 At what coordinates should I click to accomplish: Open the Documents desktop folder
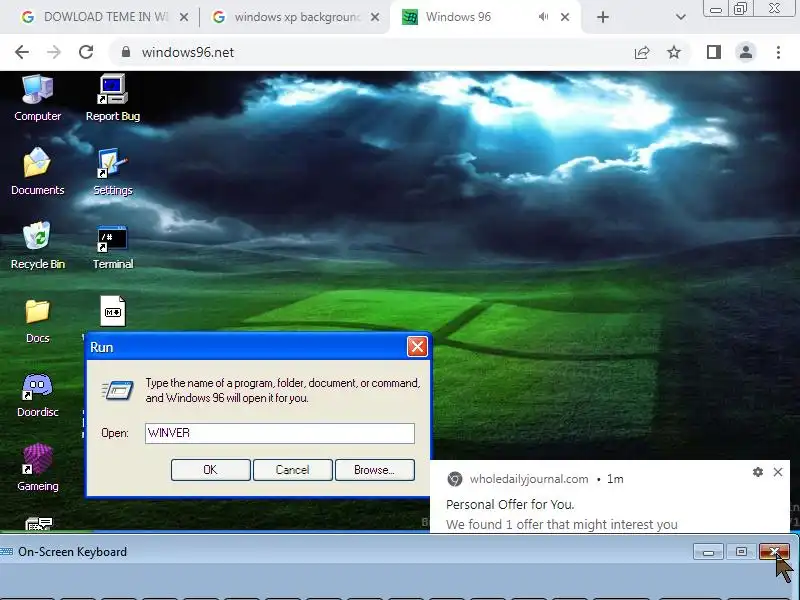click(37, 172)
